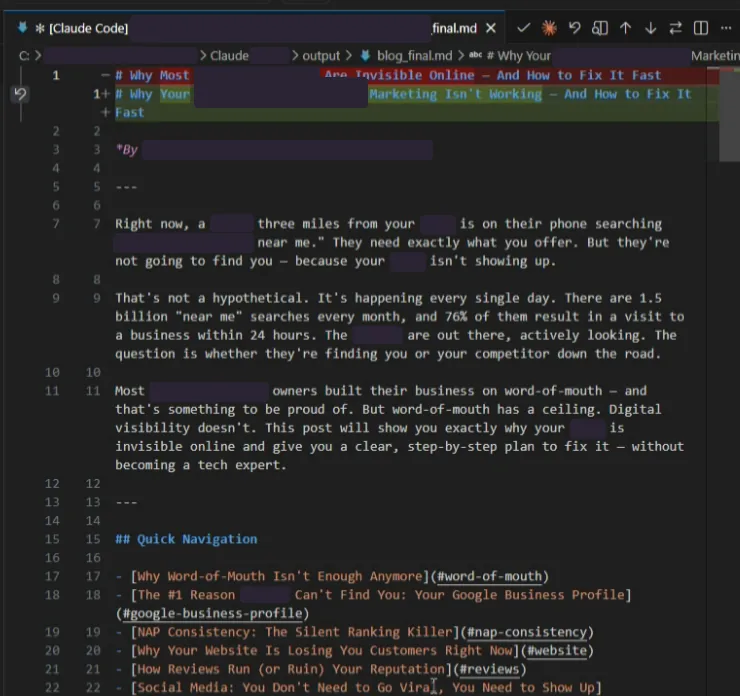This screenshot has height=696, width=740.
Task: Expand chevron after output in breadcrumbs
Action: (349, 56)
